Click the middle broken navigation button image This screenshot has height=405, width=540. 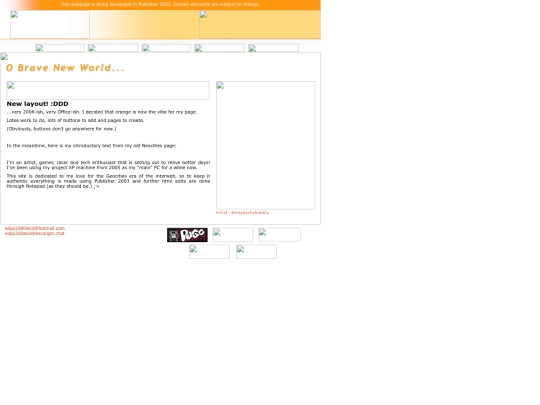coord(166,48)
